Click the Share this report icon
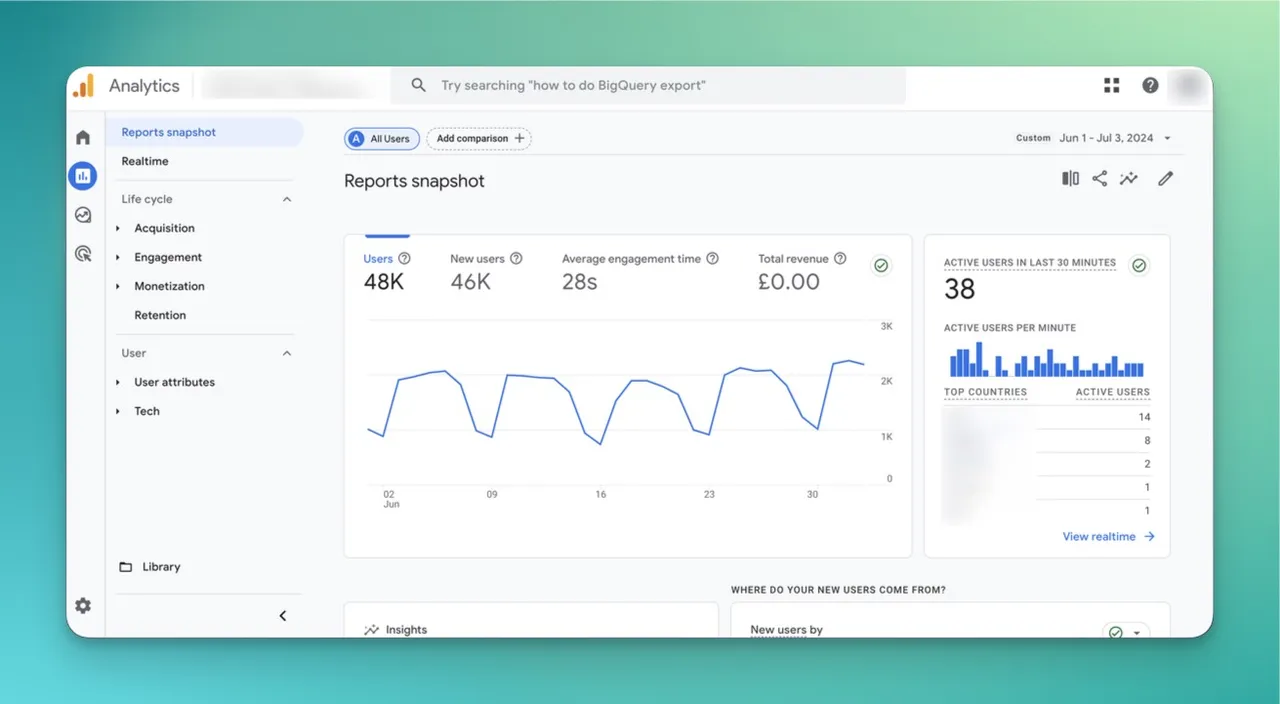 click(1100, 179)
